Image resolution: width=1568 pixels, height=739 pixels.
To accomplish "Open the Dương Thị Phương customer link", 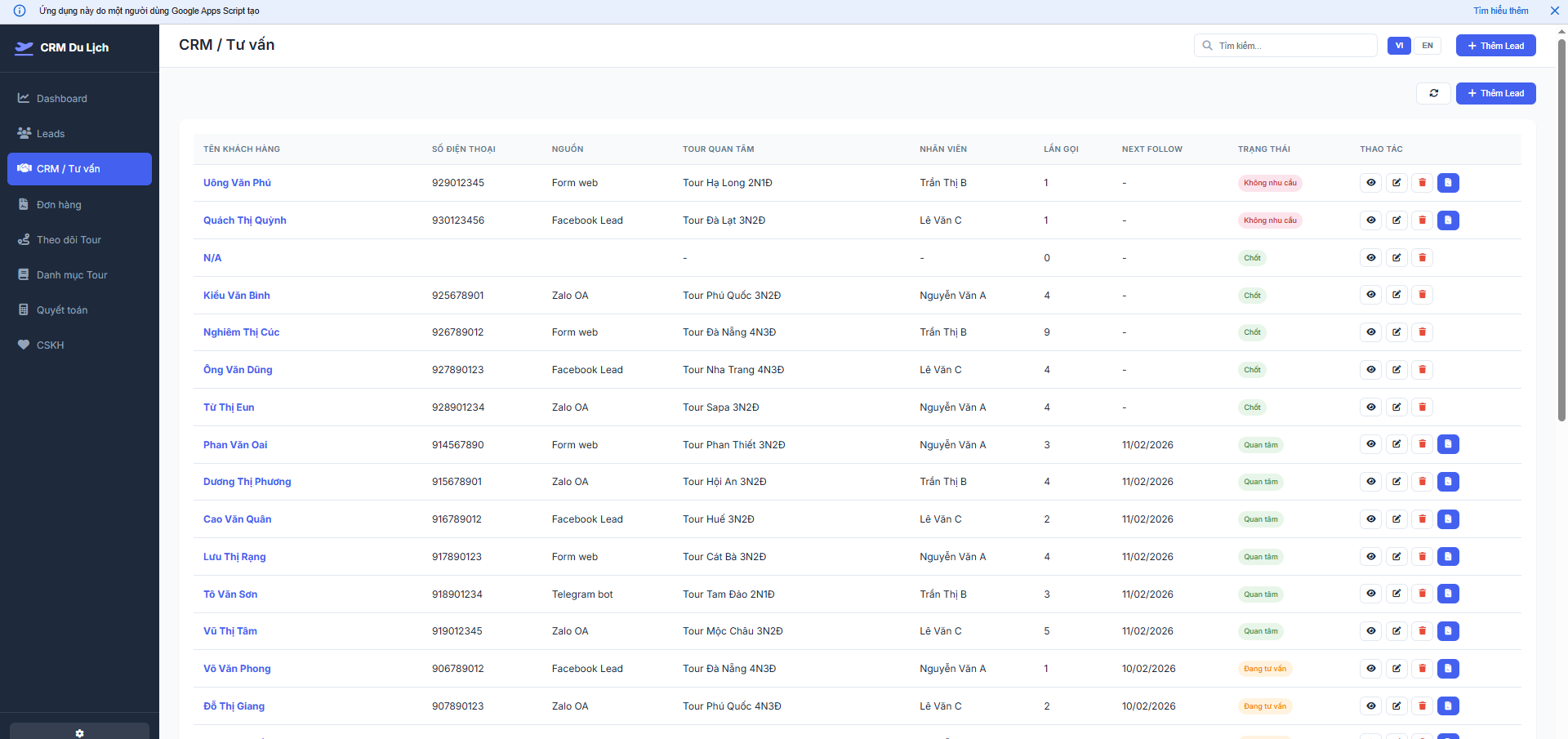I will [247, 482].
